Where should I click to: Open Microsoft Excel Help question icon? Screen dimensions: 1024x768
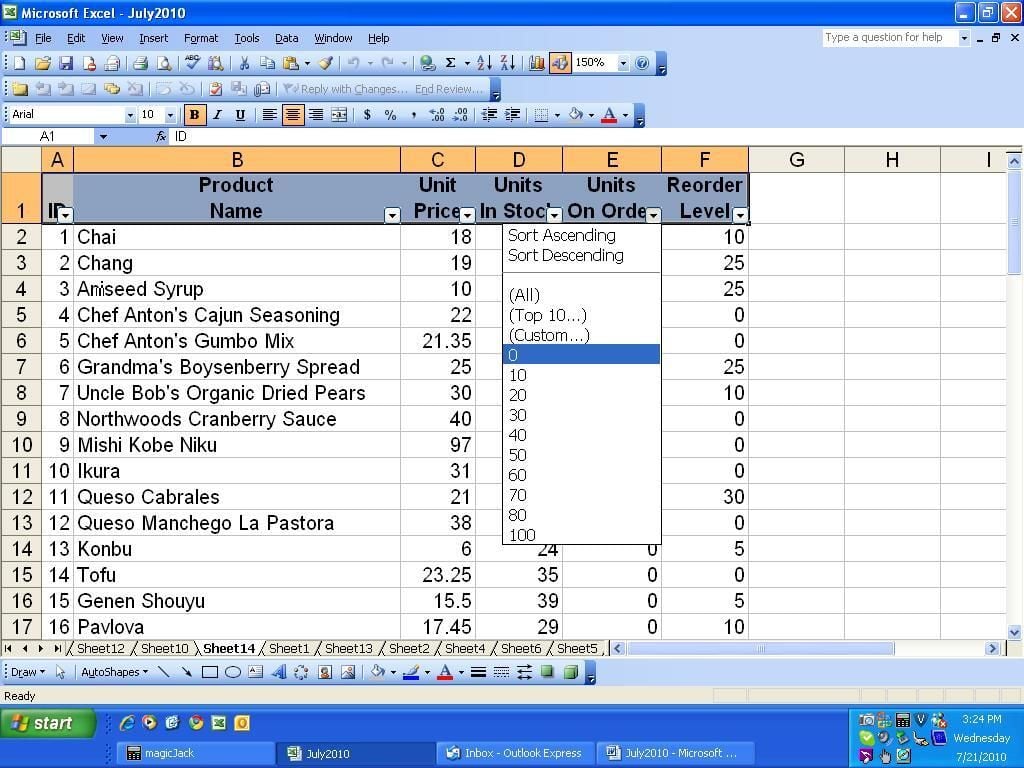point(643,63)
